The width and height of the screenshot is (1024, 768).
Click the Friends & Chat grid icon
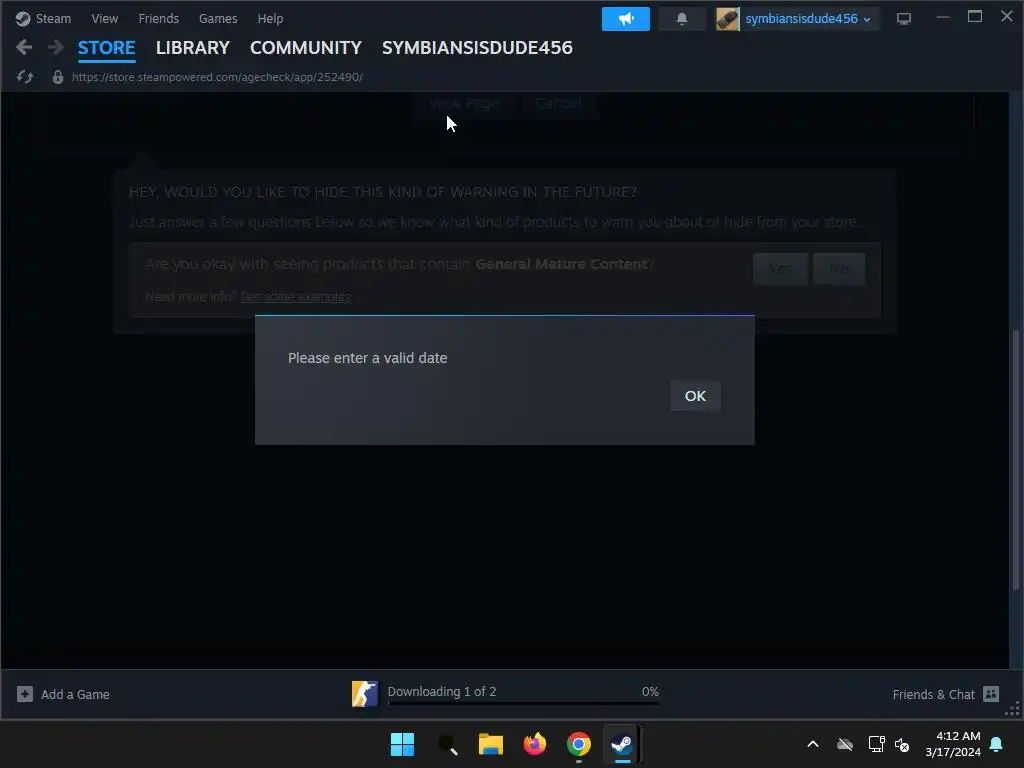tap(991, 694)
